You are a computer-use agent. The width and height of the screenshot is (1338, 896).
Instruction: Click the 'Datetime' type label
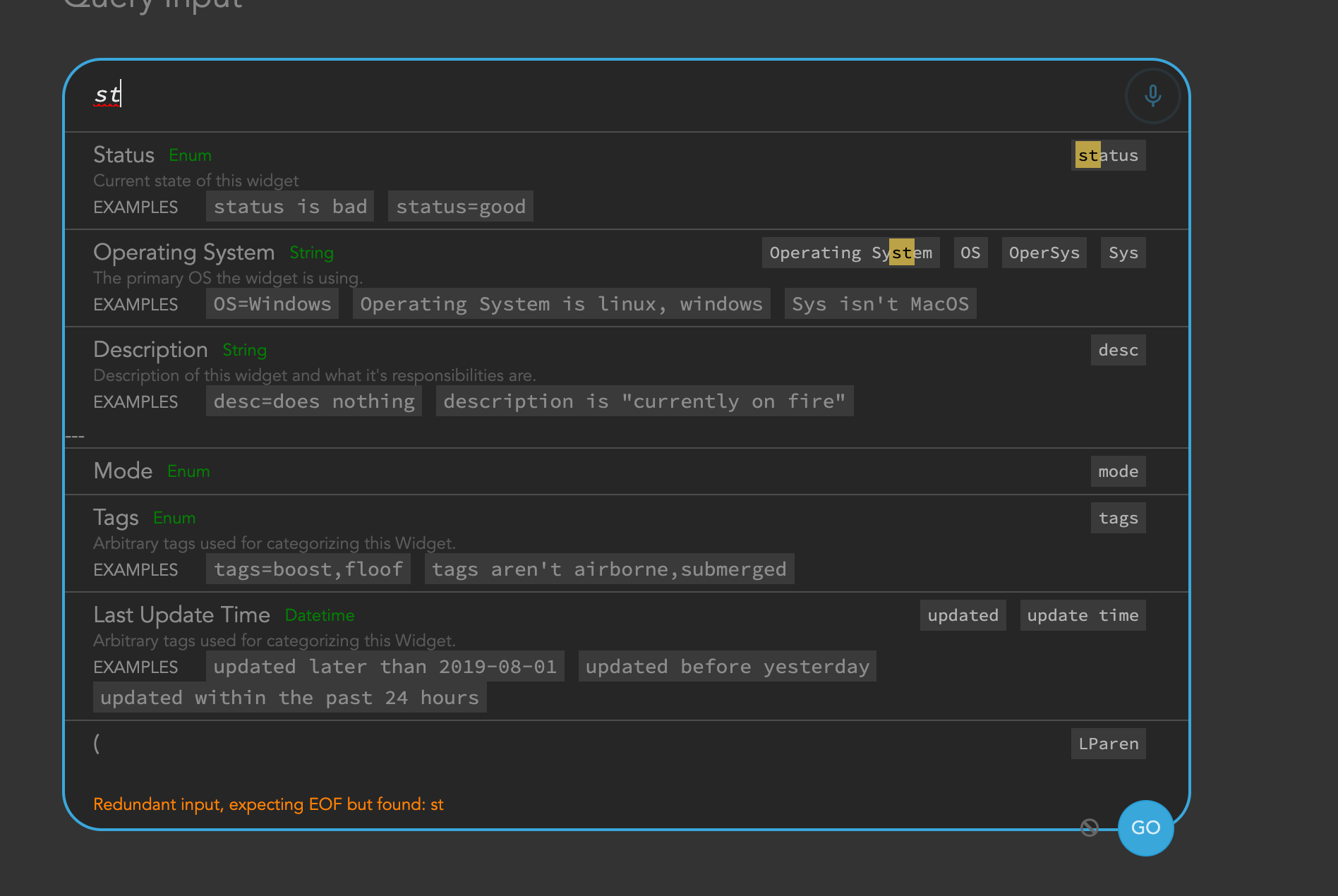click(320, 615)
